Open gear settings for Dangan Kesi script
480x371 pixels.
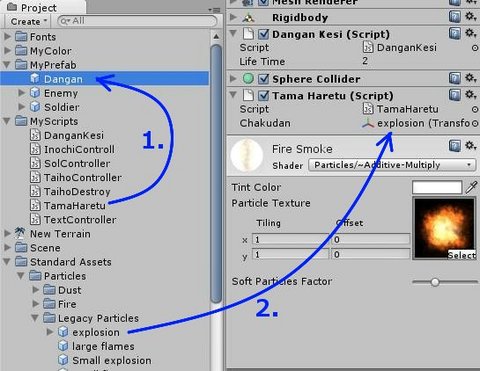click(471, 33)
